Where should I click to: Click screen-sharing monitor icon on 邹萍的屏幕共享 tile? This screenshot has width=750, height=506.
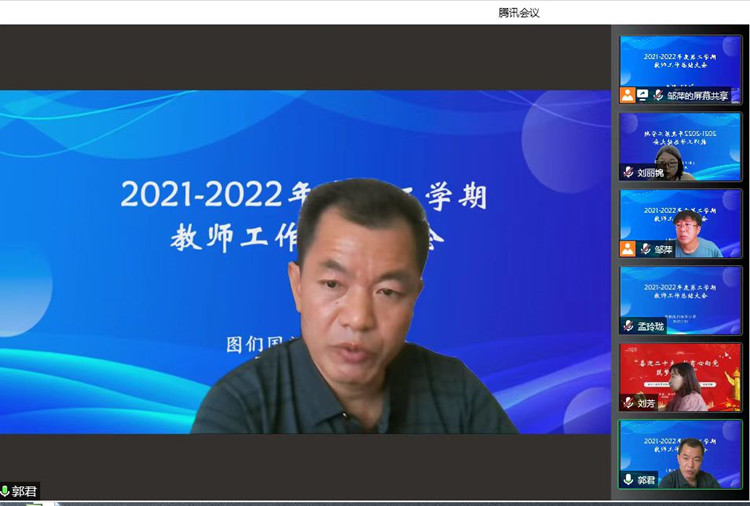643,95
